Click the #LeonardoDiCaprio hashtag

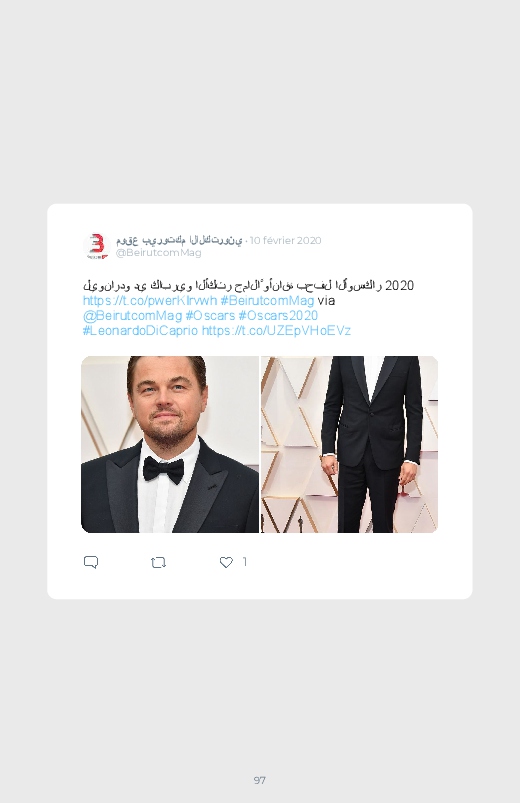click(x=140, y=330)
